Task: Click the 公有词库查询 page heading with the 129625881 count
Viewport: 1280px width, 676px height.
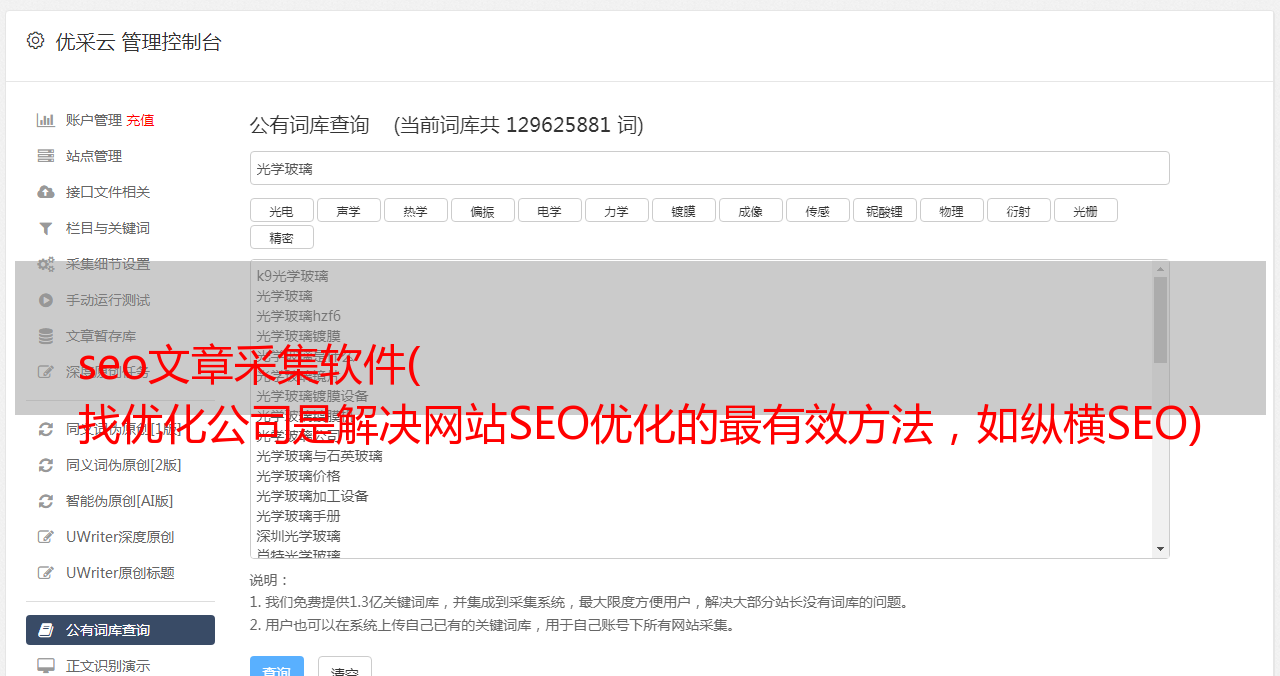Action: tap(447, 125)
